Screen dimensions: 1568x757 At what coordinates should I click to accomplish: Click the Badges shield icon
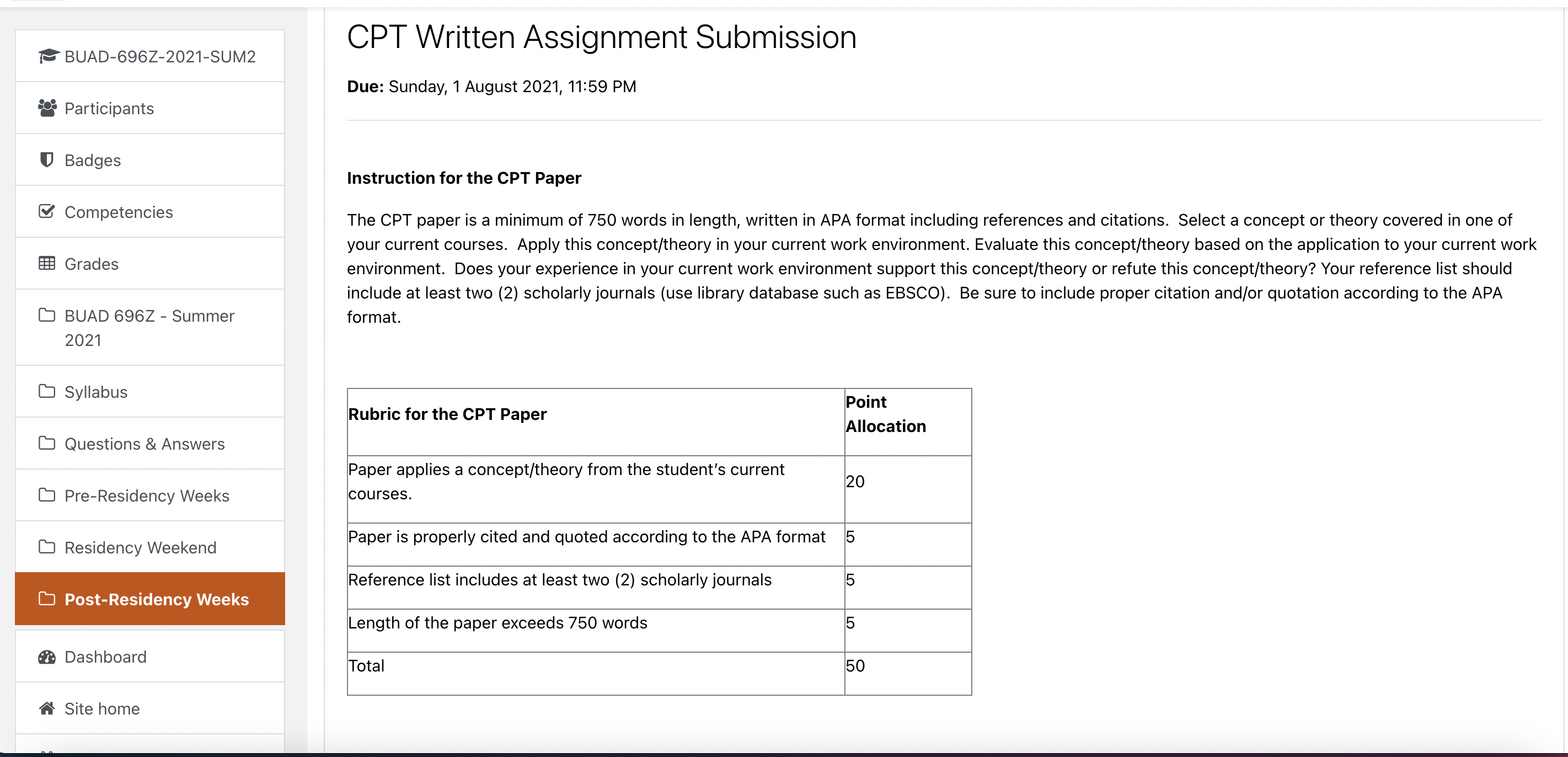(x=46, y=159)
